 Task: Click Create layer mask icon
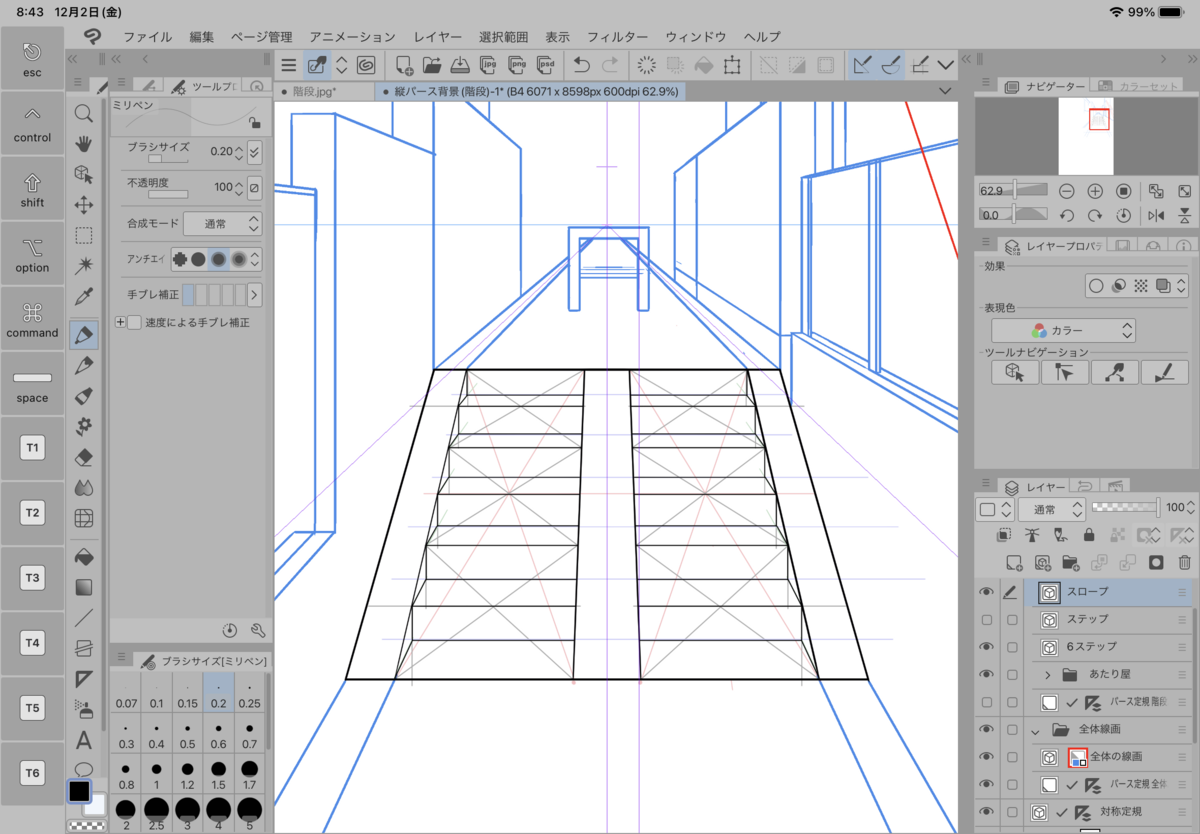pyautogui.click(x=1157, y=562)
